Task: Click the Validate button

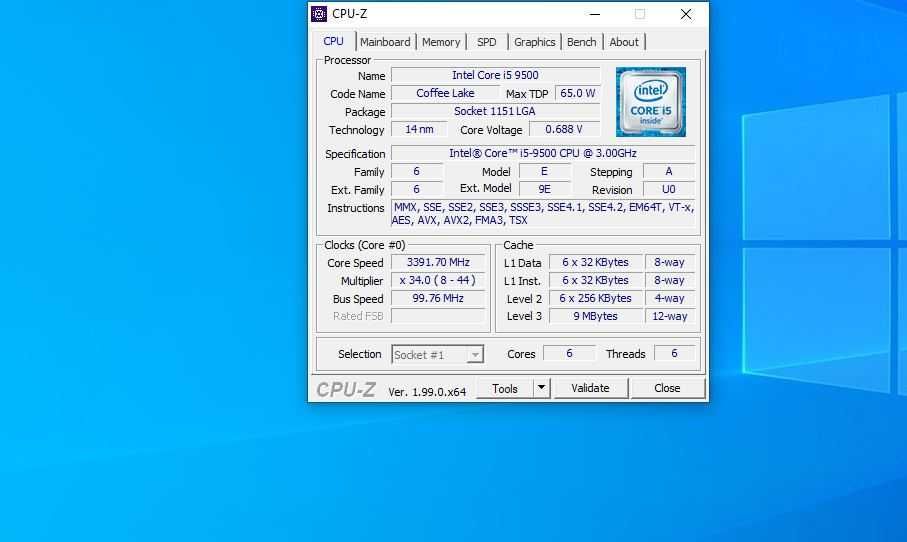Action: (x=590, y=388)
